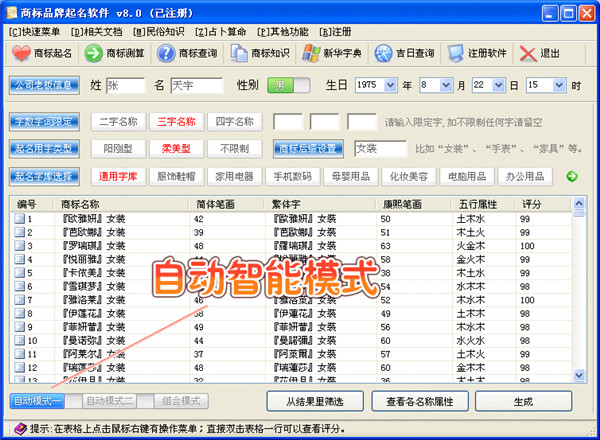Click the green arrow next to 办公用品
This screenshot has width=600, height=440.
572,176
